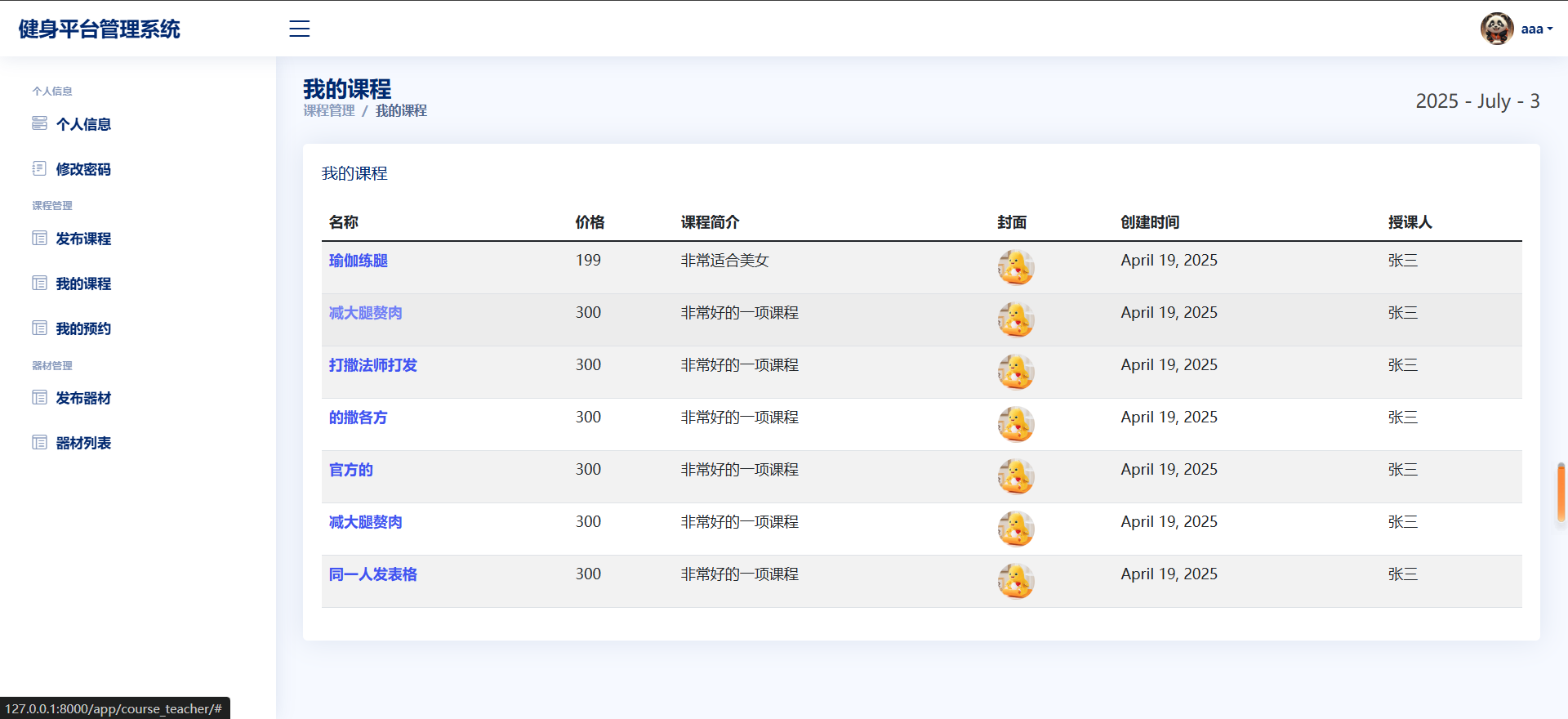
Task: Click the panda user avatar
Action: 1497,29
